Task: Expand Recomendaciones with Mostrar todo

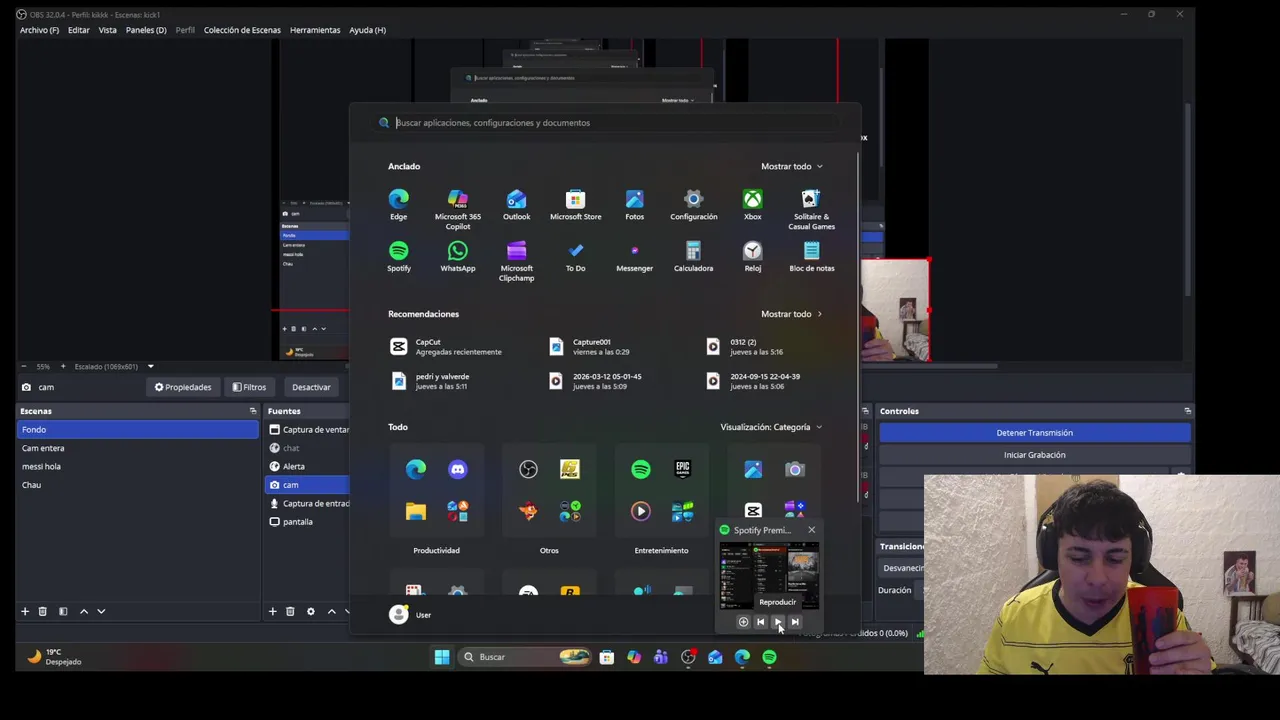Action: click(791, 314)
